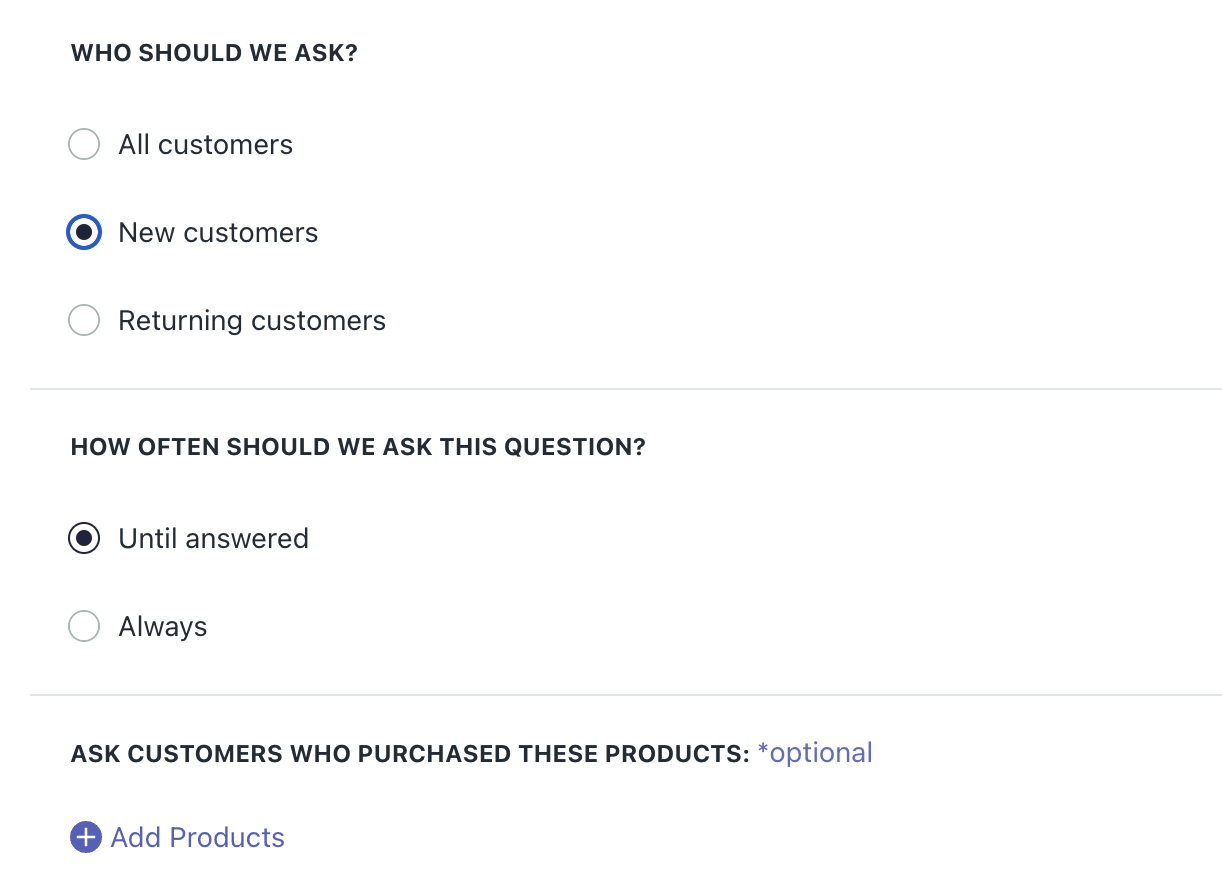Click the 'Always' label text
The width and height of the screenshot is (1222, 892).
tap(163, 627)
